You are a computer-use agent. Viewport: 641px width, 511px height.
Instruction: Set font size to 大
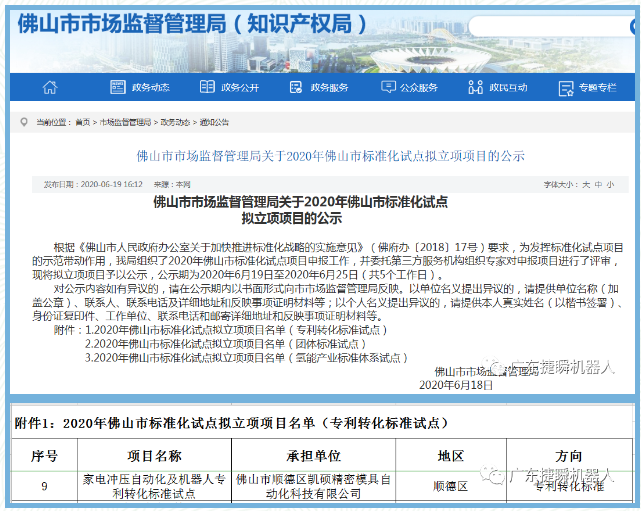(586, 185)
